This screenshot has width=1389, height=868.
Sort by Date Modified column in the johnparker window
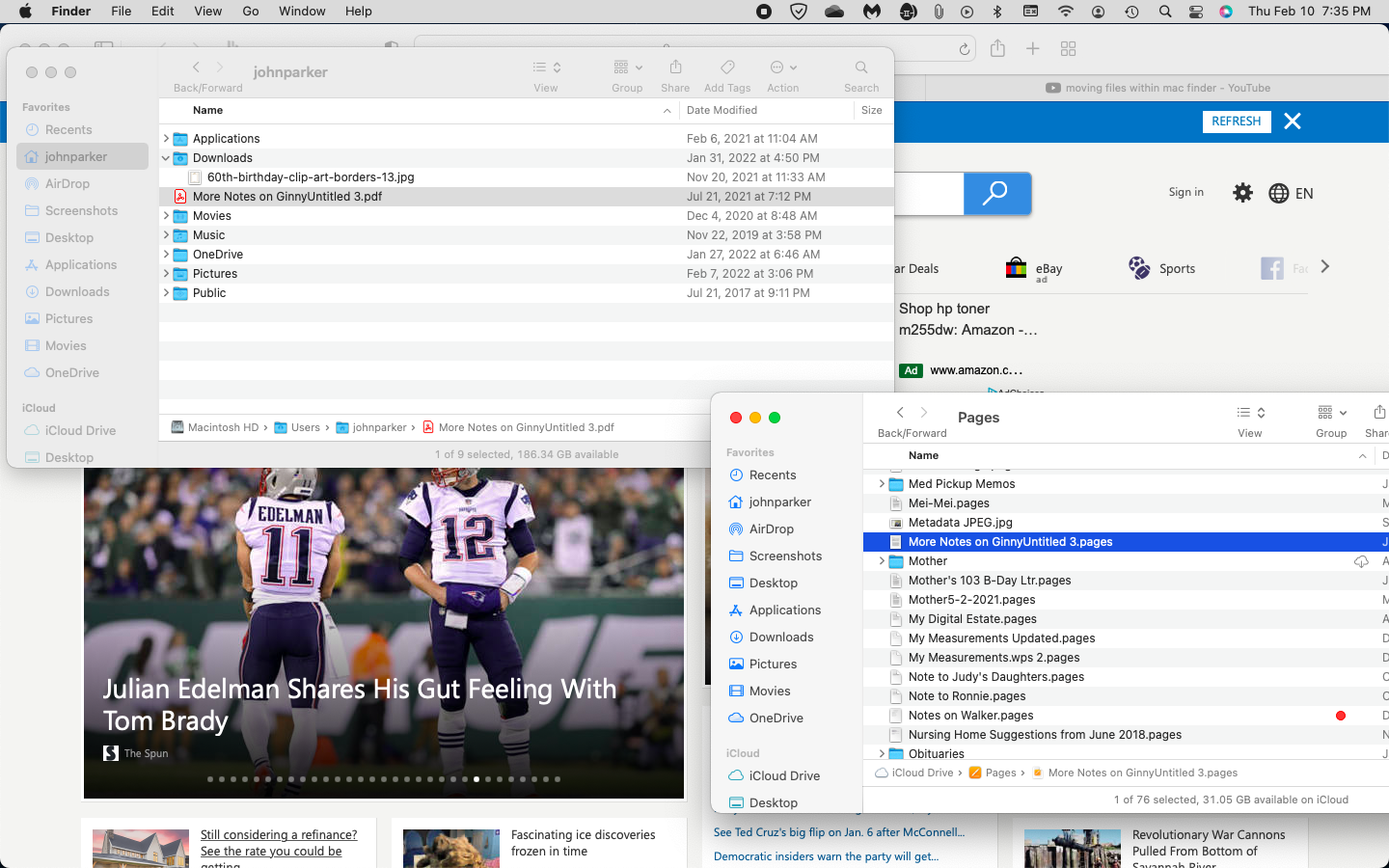[x=722, y=110]
